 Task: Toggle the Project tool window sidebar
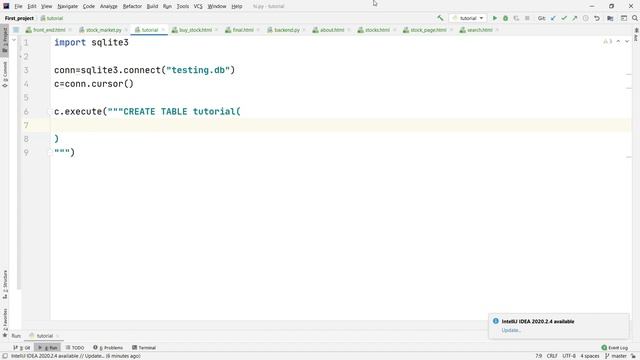point(5,39)
